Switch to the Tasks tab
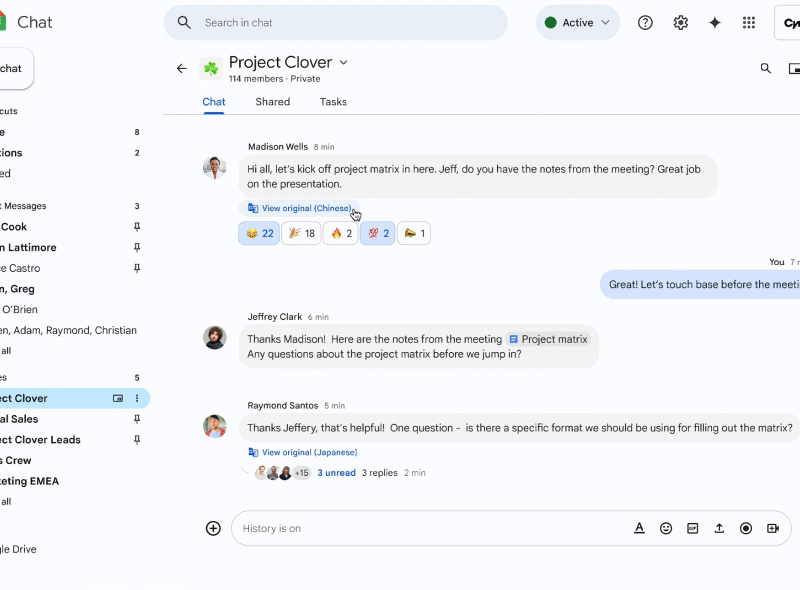800x590 pixels. tap(333, 102)
